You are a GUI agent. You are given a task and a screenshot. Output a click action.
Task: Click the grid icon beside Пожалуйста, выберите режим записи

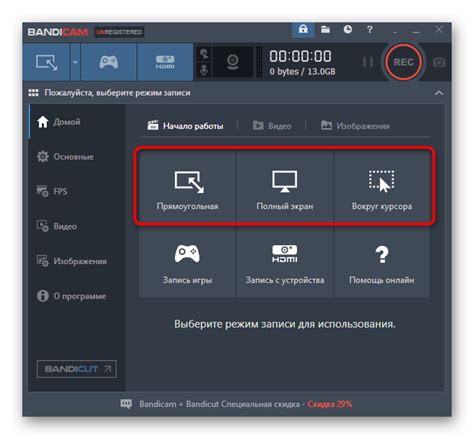(33, 93)
